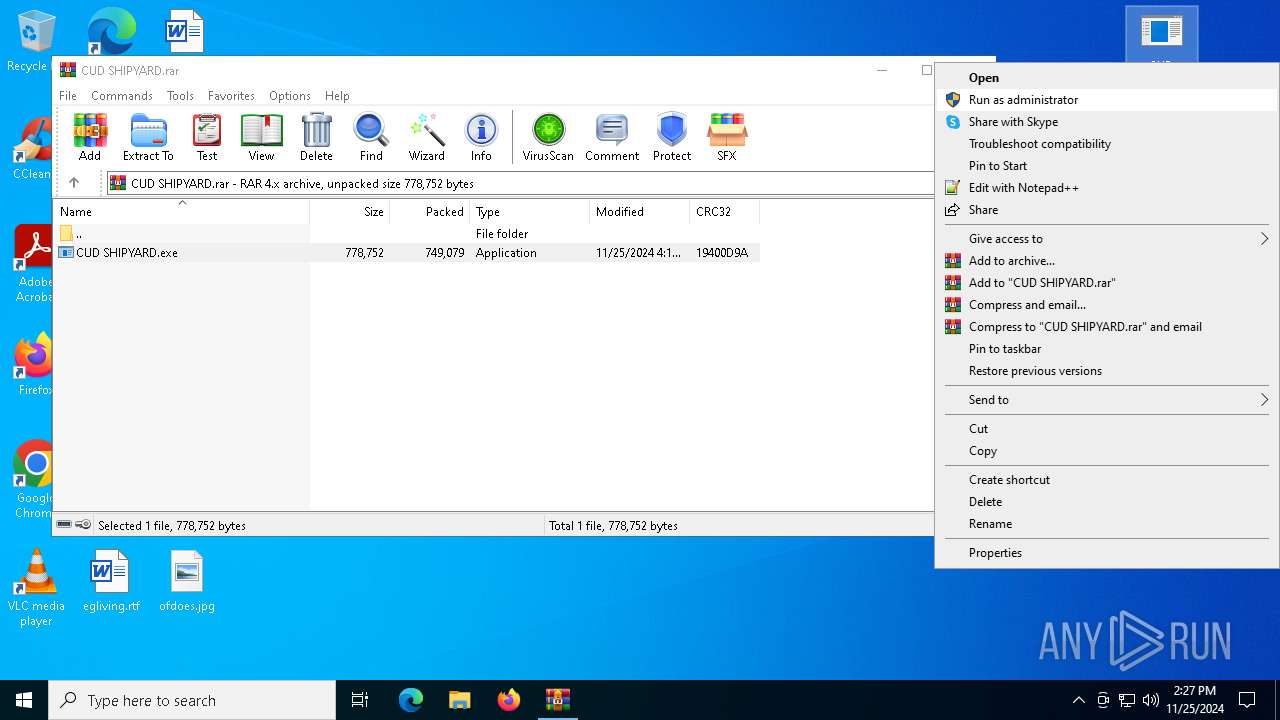Image resolution: width=1280 pixels, height=720 pixels.
Task: Open the File menu in WinRAR
Action: (68, 96)
